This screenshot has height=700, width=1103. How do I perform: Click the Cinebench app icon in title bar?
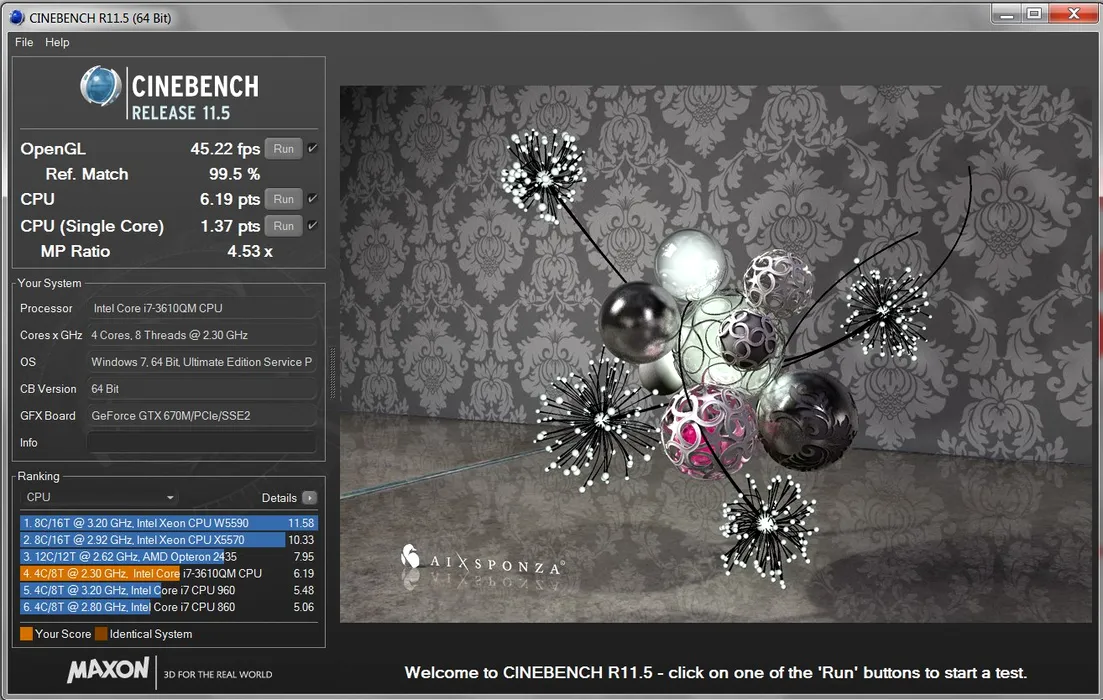pos(17,18)
